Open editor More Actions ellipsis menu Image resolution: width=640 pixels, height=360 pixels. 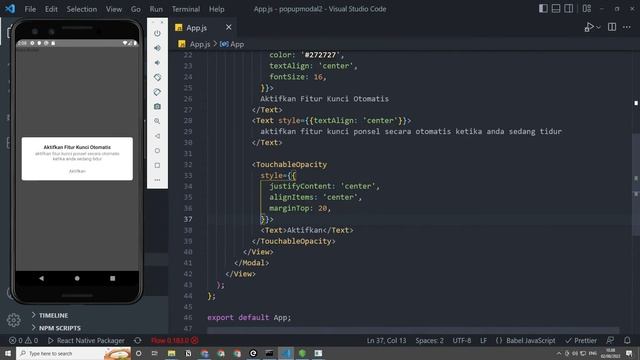click(x=627, y=27)
